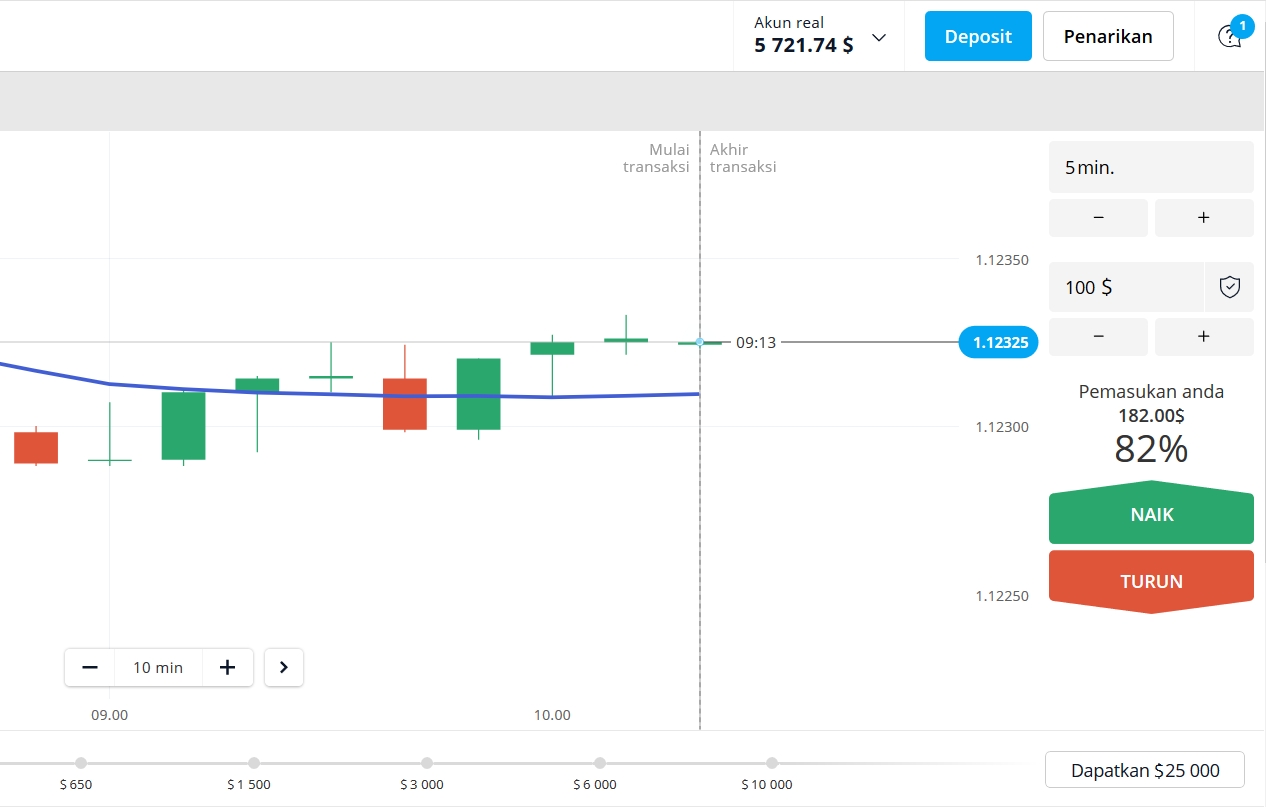Click the blue 1.12325 price tag
Image resolution: width=1266 pixels, height=807 pixels.
[x=998, y=342]
